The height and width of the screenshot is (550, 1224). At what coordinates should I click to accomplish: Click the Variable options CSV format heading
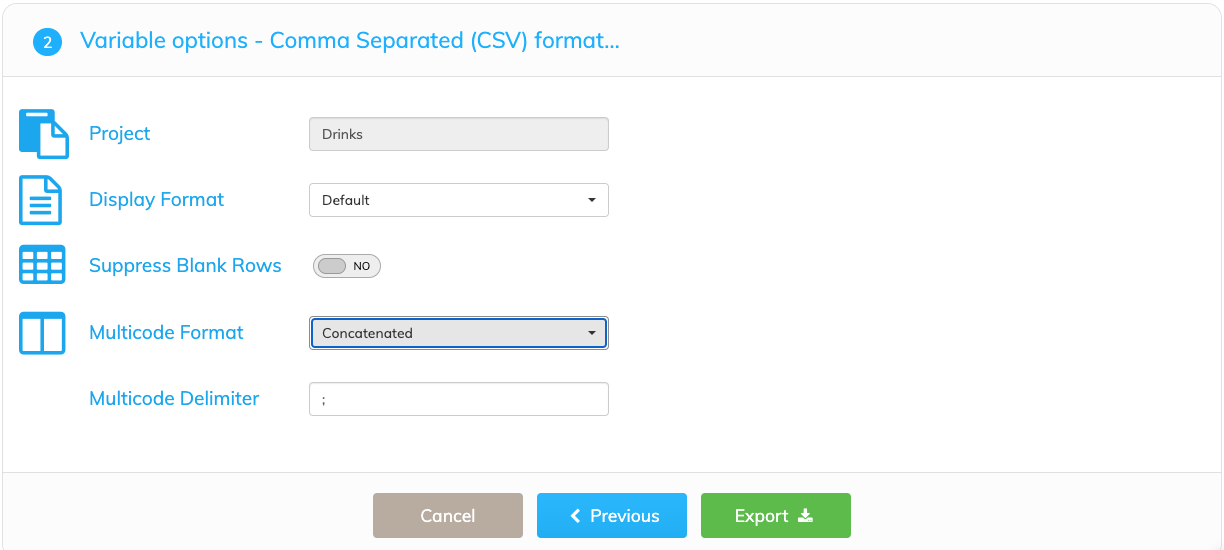click(350, 41)
